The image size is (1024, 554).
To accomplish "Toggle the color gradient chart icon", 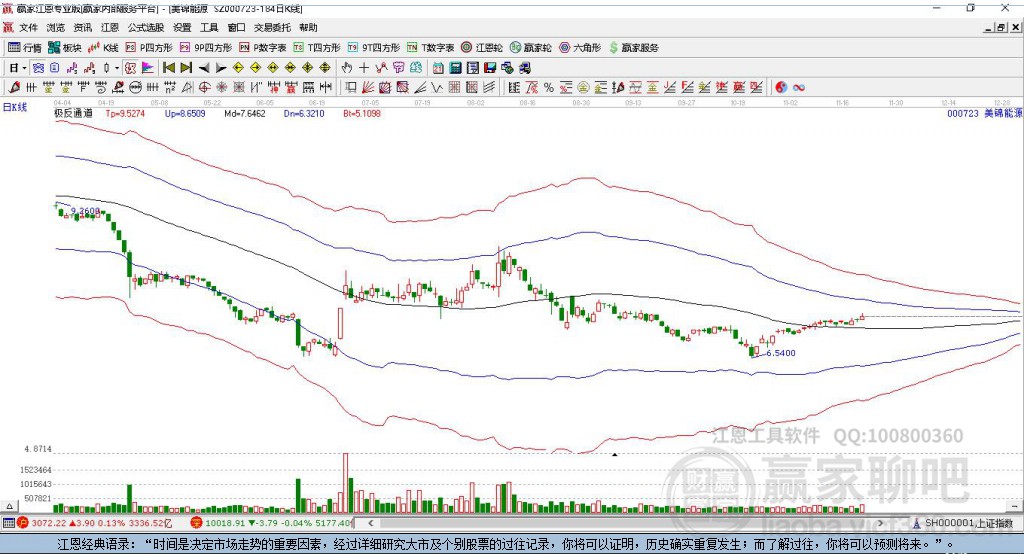I will coord(148,68).
